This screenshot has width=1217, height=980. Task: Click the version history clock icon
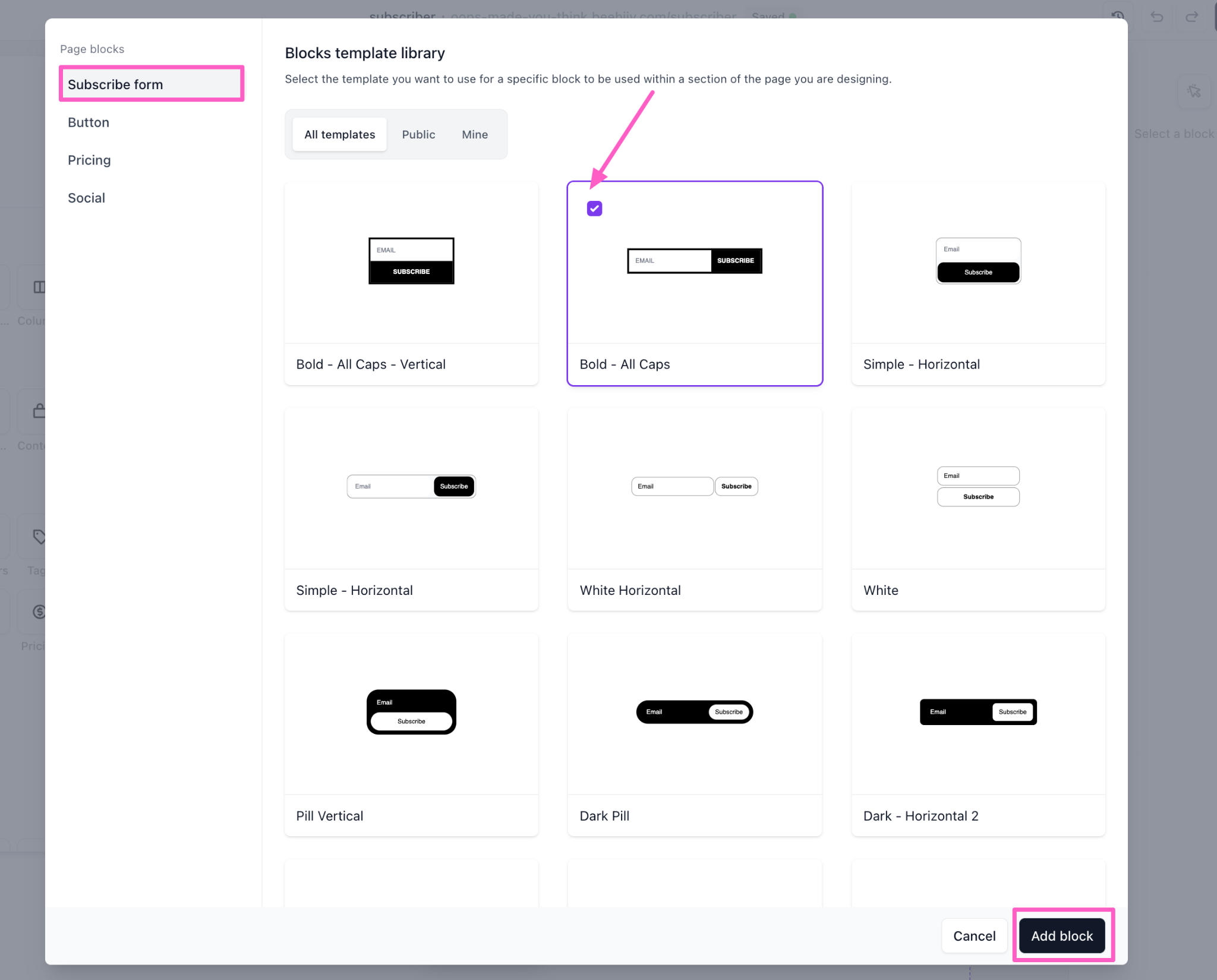tap(1118, 15)
